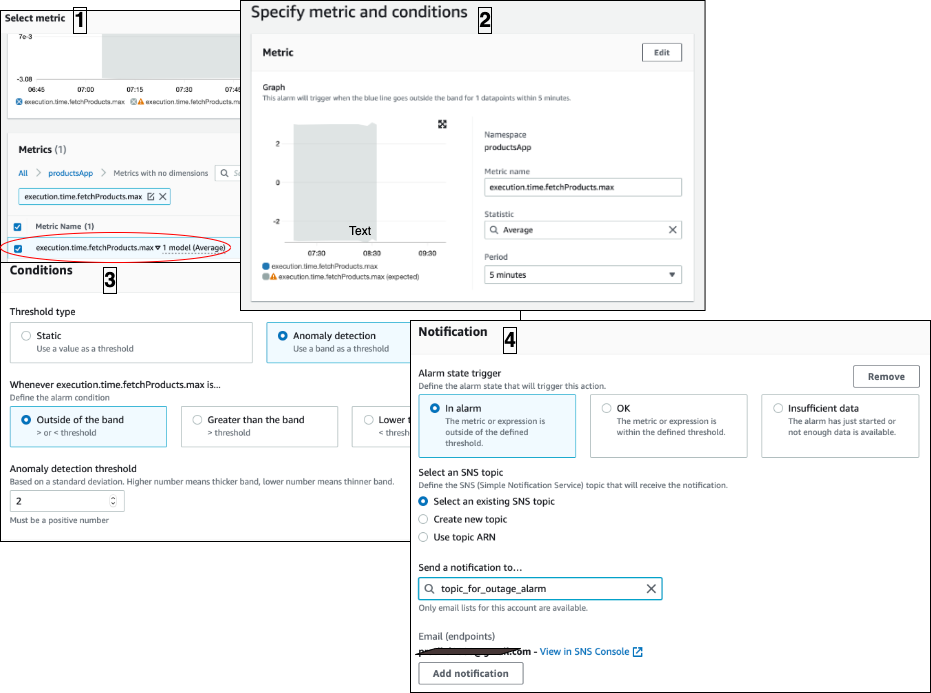
Task: Open the Period dropdown showing 5 minutes
Action: 583,275
